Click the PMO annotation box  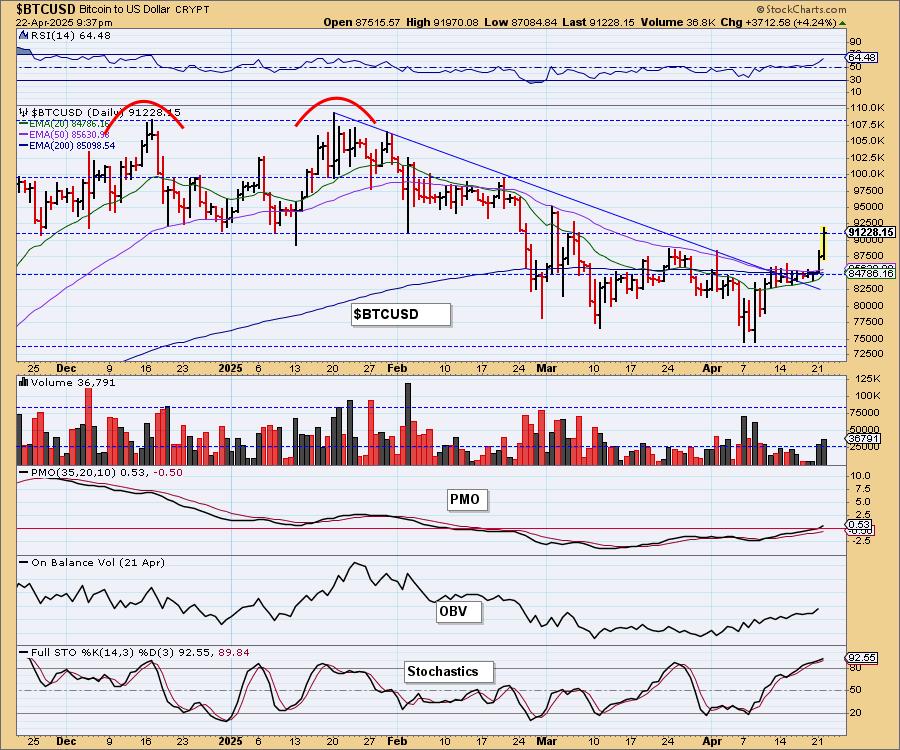pyautogui.click(x=467, y=499)
